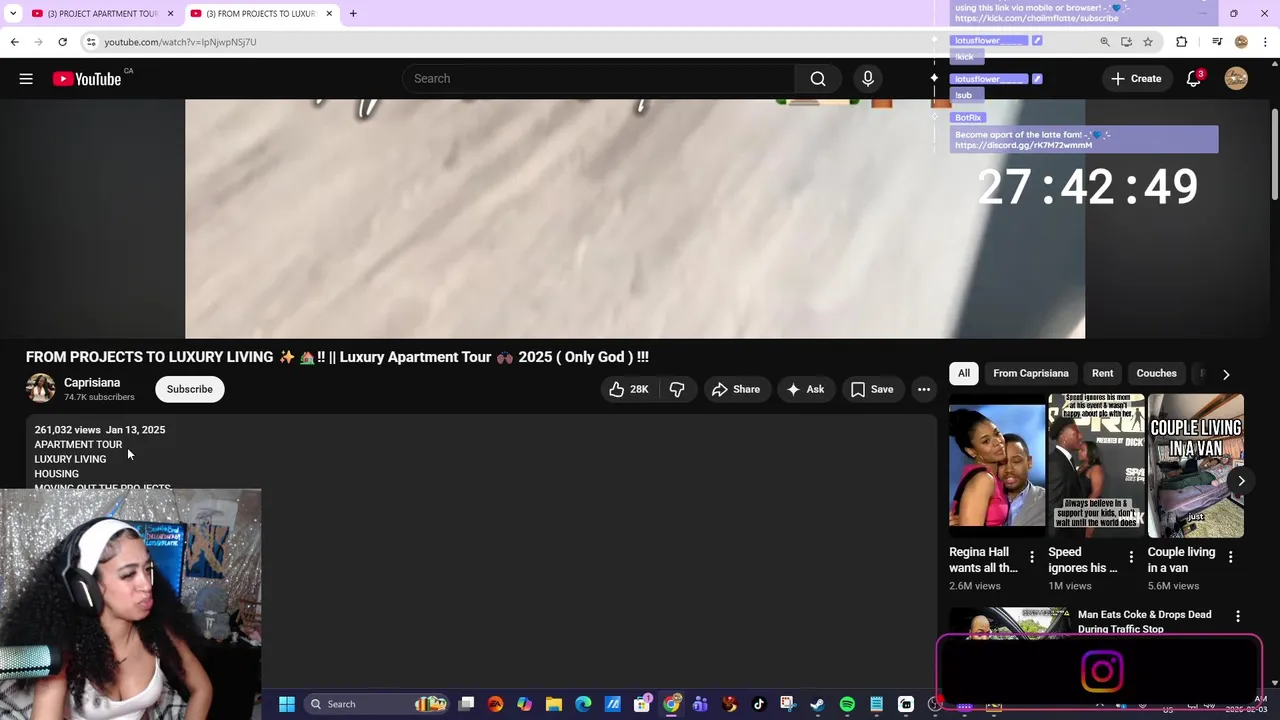Dislike the video with thumbs down
Viewport: 1280px width, 720px height.
[x=677, y=389]
